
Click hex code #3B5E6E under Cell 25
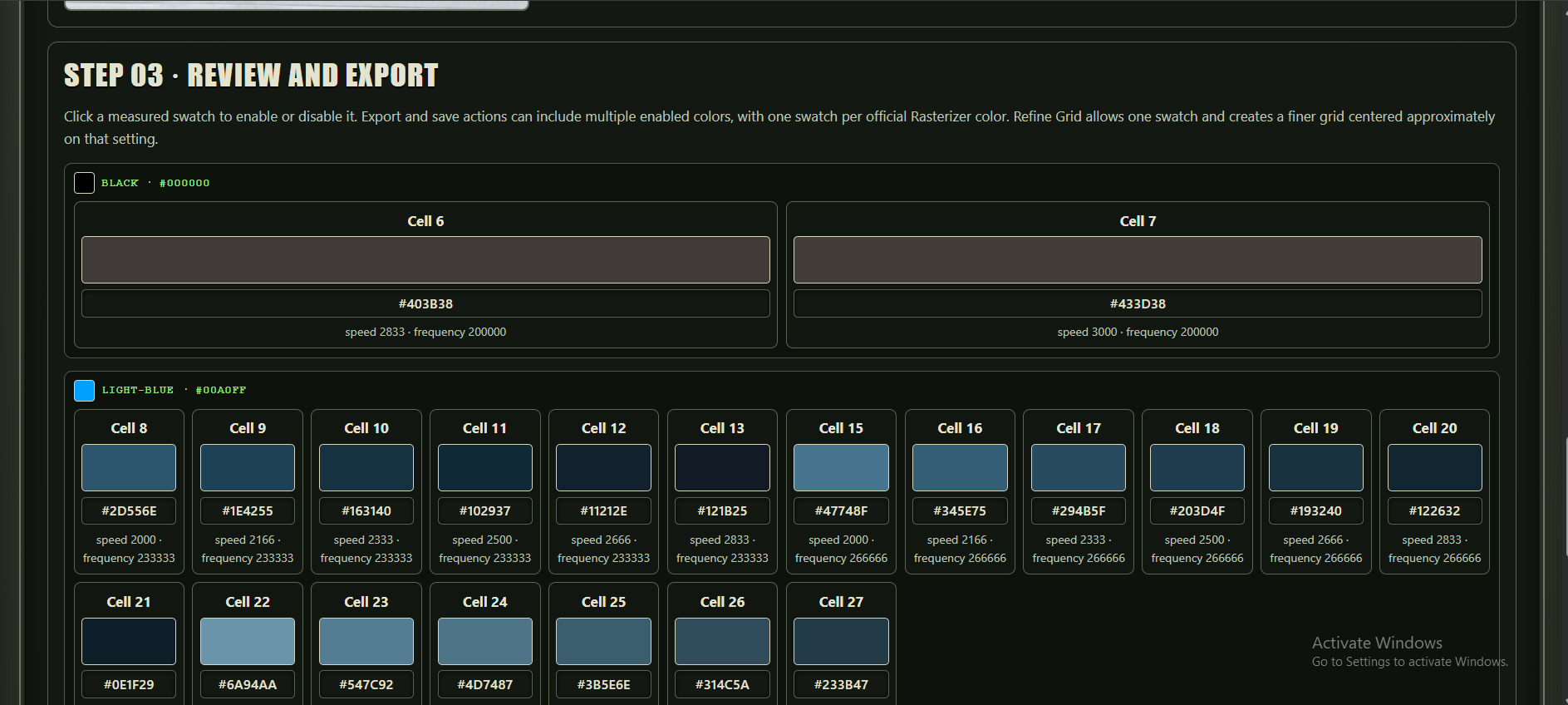(x=603, y=684)
